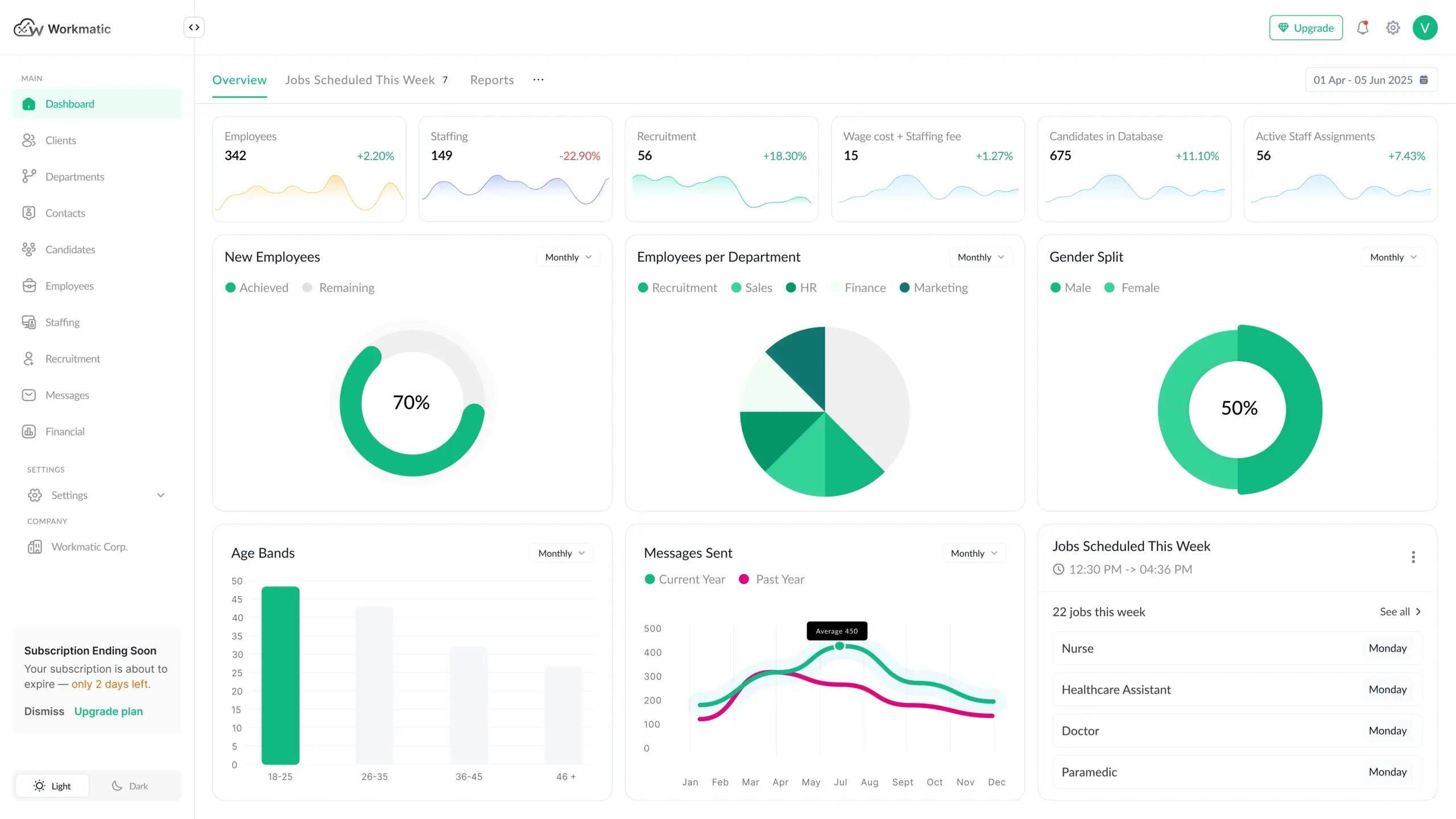The image size is (1456, 819).
Task: Collapse sidebar using the arrows icon
Action: (194, 27)
